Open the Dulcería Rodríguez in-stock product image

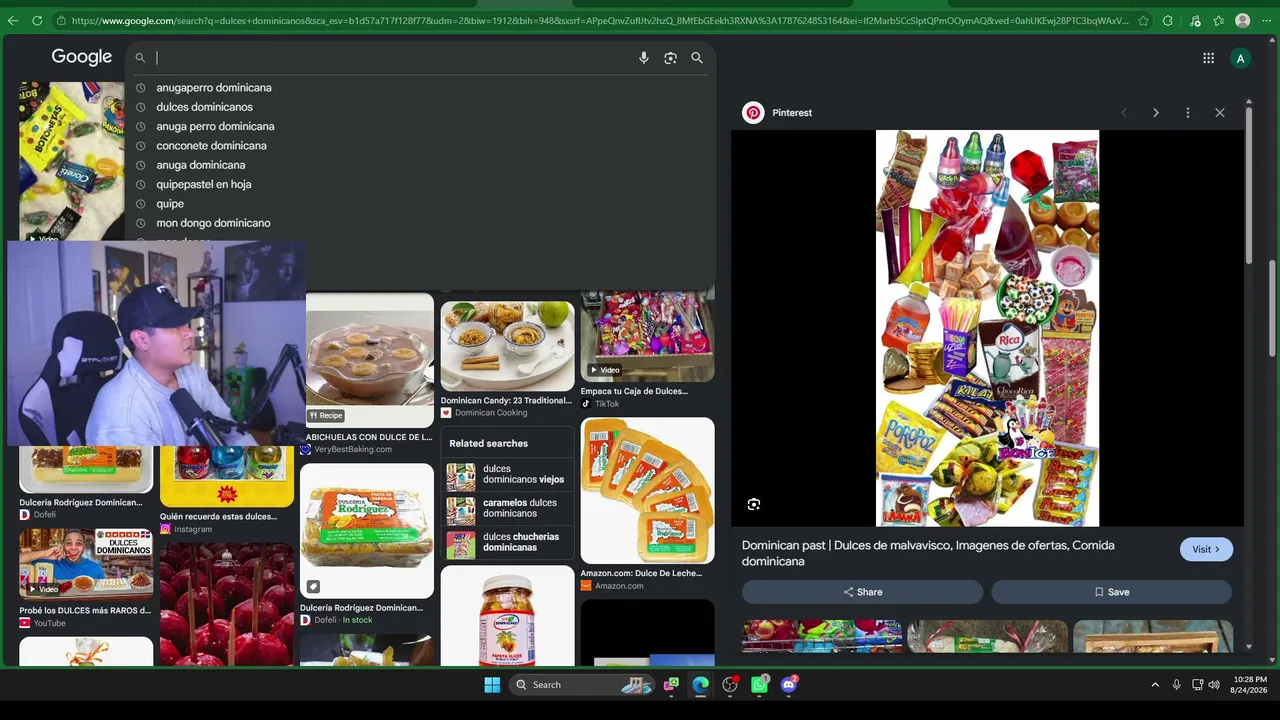coord(367,530)
